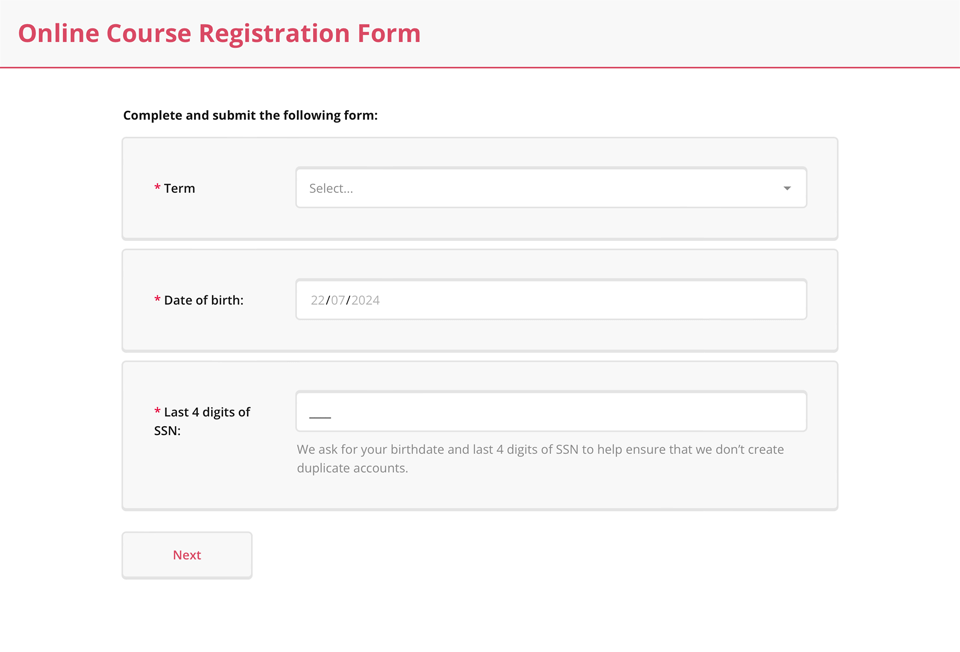Open the Term dropdown

tap(550, 188)
